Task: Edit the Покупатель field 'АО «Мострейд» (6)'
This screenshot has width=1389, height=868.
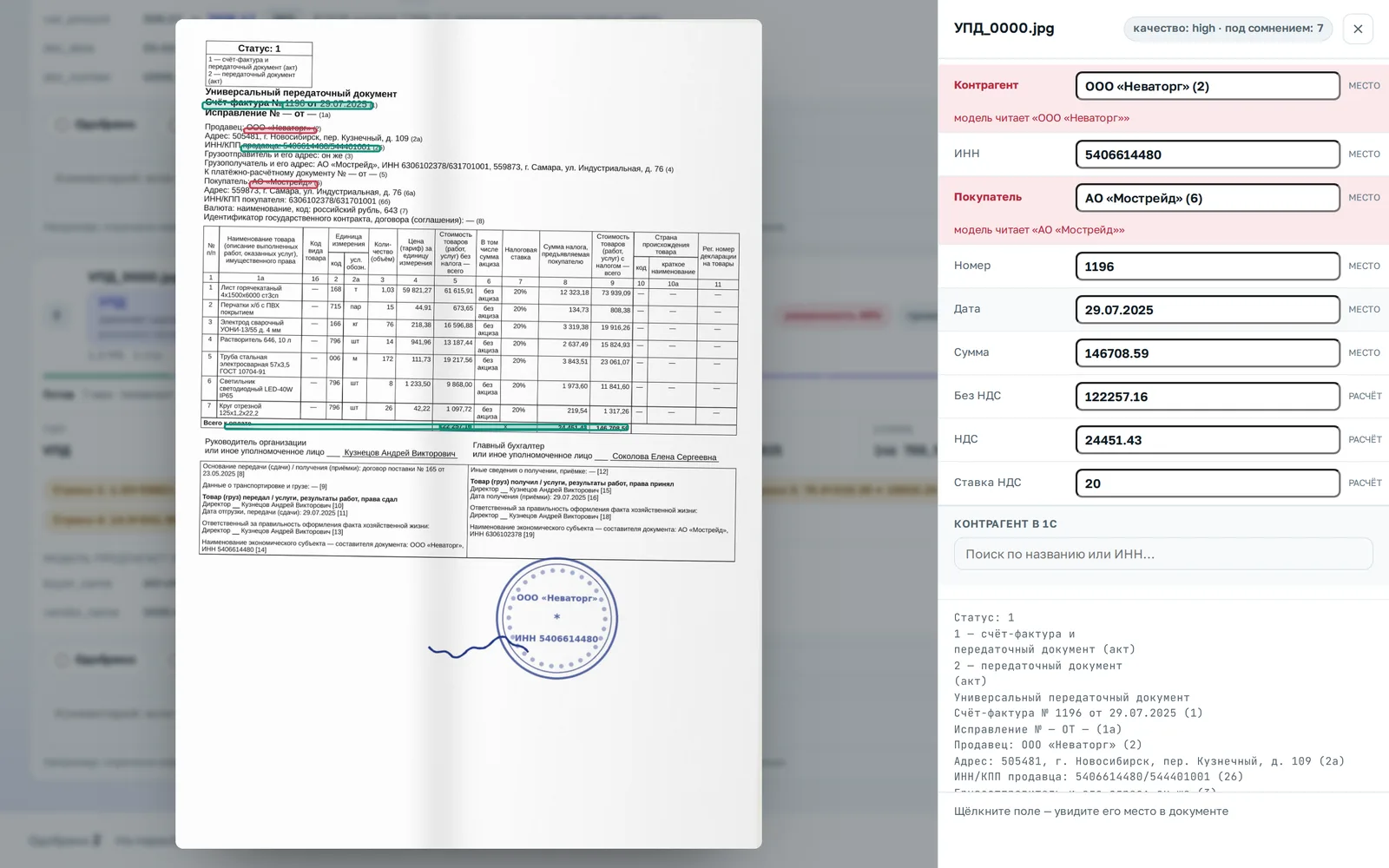Action: point(1208,198)
